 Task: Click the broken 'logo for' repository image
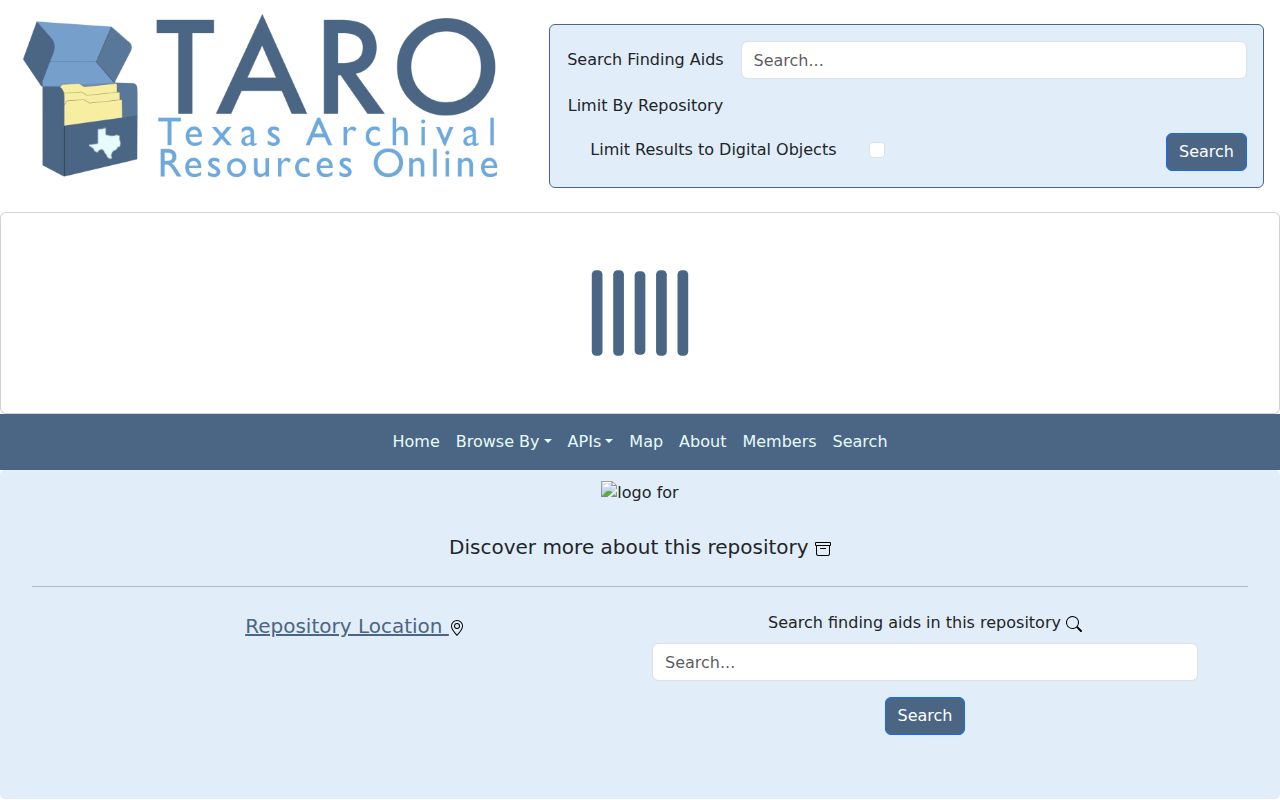click(x=640, y=492)
